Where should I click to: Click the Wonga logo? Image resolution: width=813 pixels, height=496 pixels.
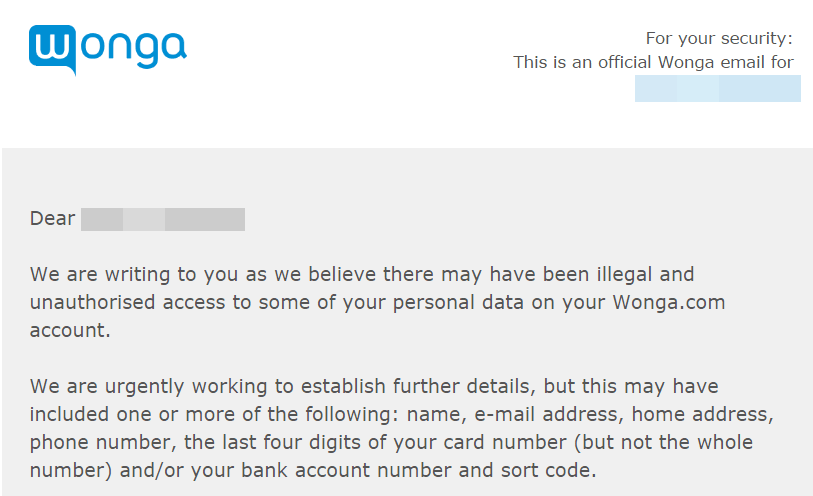pyautogui.click(x=108, y=50)
